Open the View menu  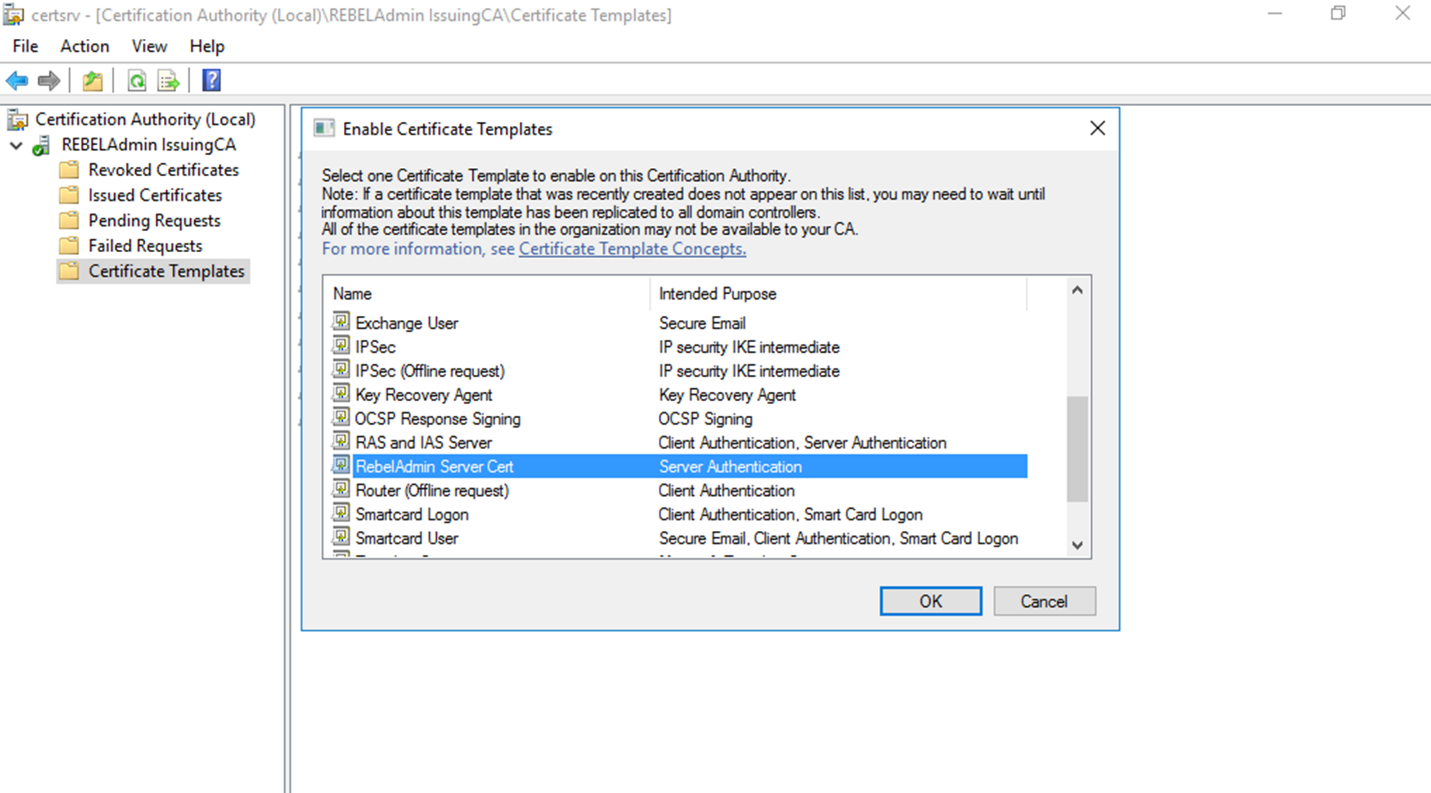point(149,46)
